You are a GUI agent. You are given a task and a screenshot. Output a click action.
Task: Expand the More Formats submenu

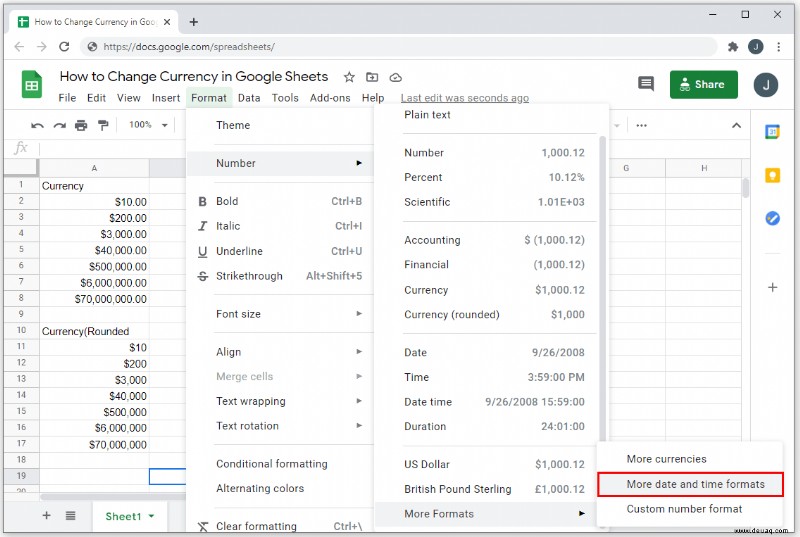(486, 514)
